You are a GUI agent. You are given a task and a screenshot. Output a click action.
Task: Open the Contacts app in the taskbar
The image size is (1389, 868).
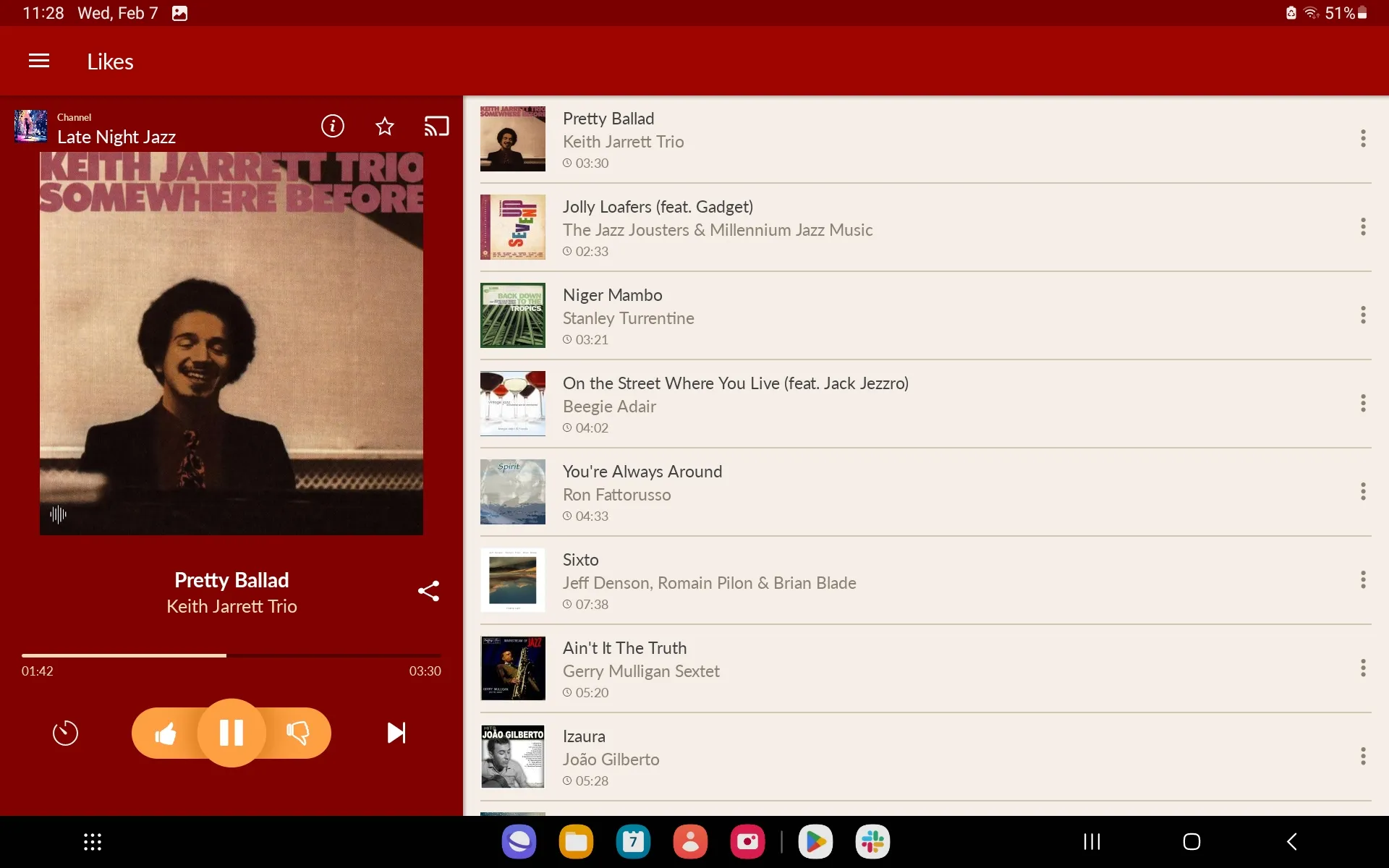[690, 842]
